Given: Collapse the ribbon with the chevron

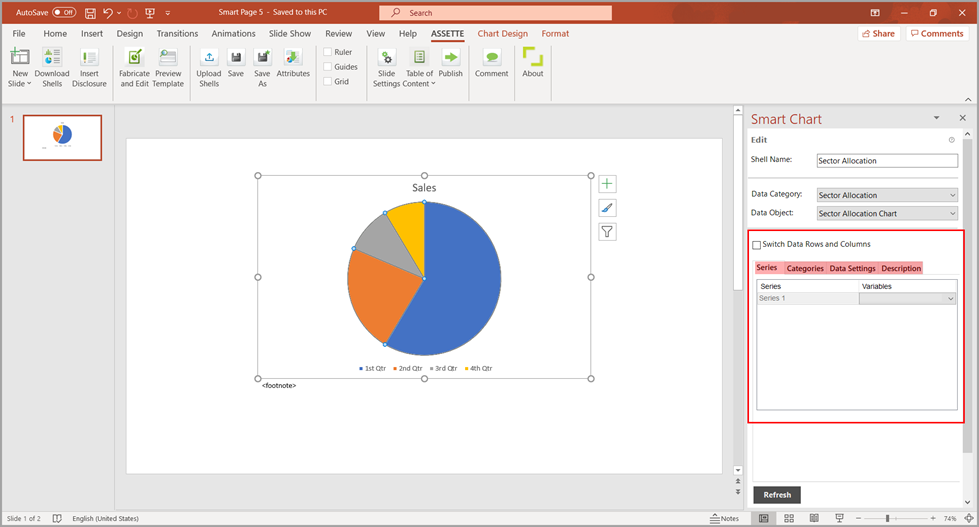Looking at the screenshot, I should (x=968, y=99).
